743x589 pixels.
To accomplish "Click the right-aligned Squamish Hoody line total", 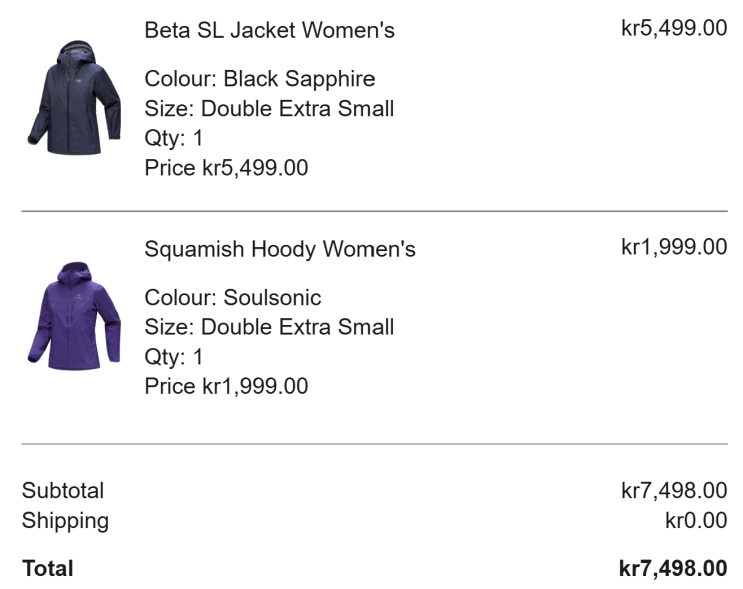I will coord(674,247).
